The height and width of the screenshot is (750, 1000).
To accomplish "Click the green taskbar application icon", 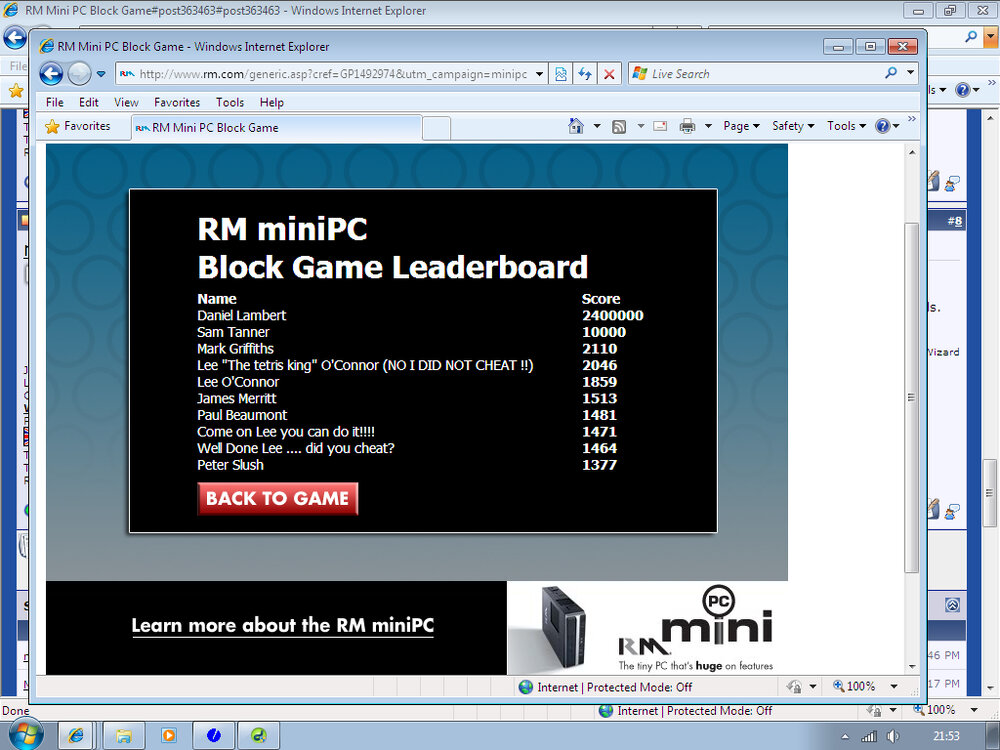I will [258, 735].
